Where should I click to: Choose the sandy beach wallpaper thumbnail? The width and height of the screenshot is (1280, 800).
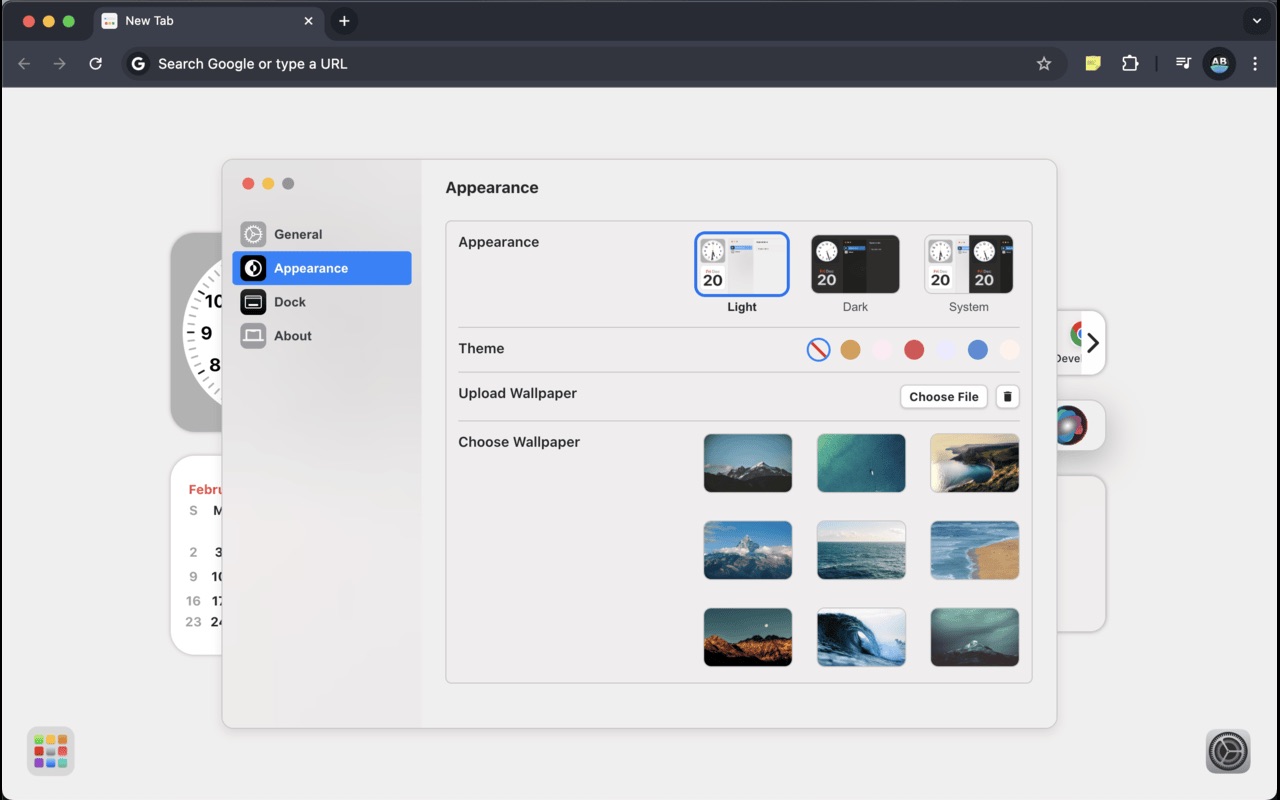coord(974,550)
